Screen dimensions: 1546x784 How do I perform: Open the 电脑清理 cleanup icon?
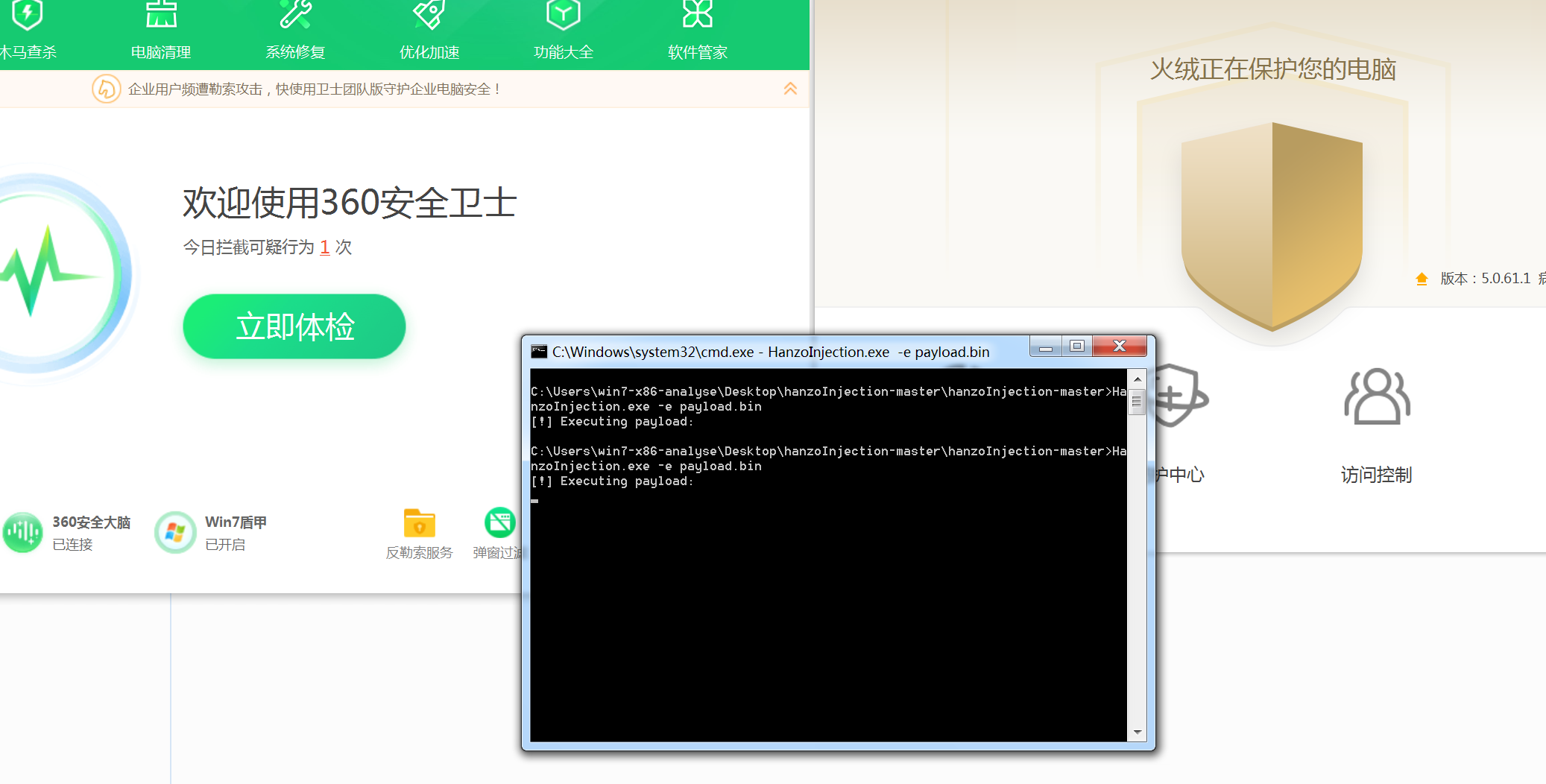coord(161,13)
